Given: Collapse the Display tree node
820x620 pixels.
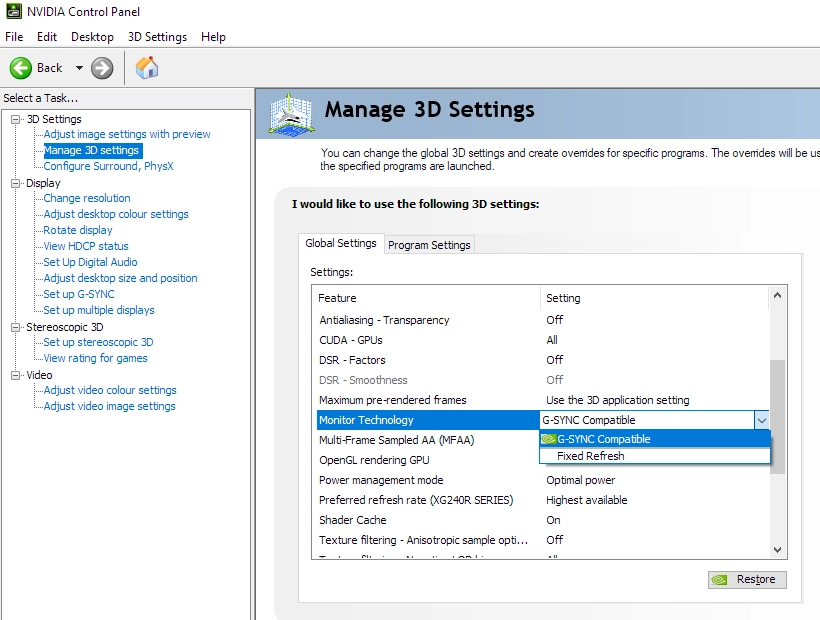Looking at the screenshot, I should (x=16, y=183).
